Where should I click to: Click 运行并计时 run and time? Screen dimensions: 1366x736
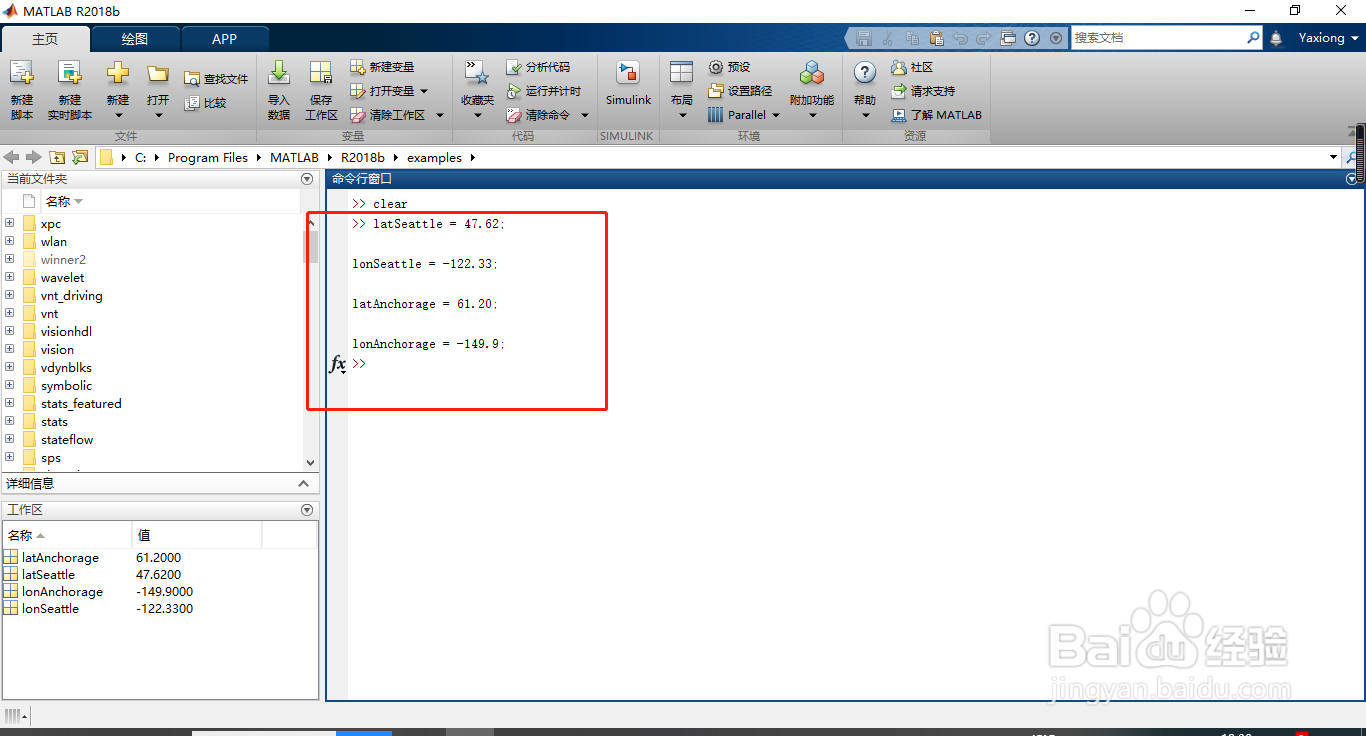click(x=544, y=91)
